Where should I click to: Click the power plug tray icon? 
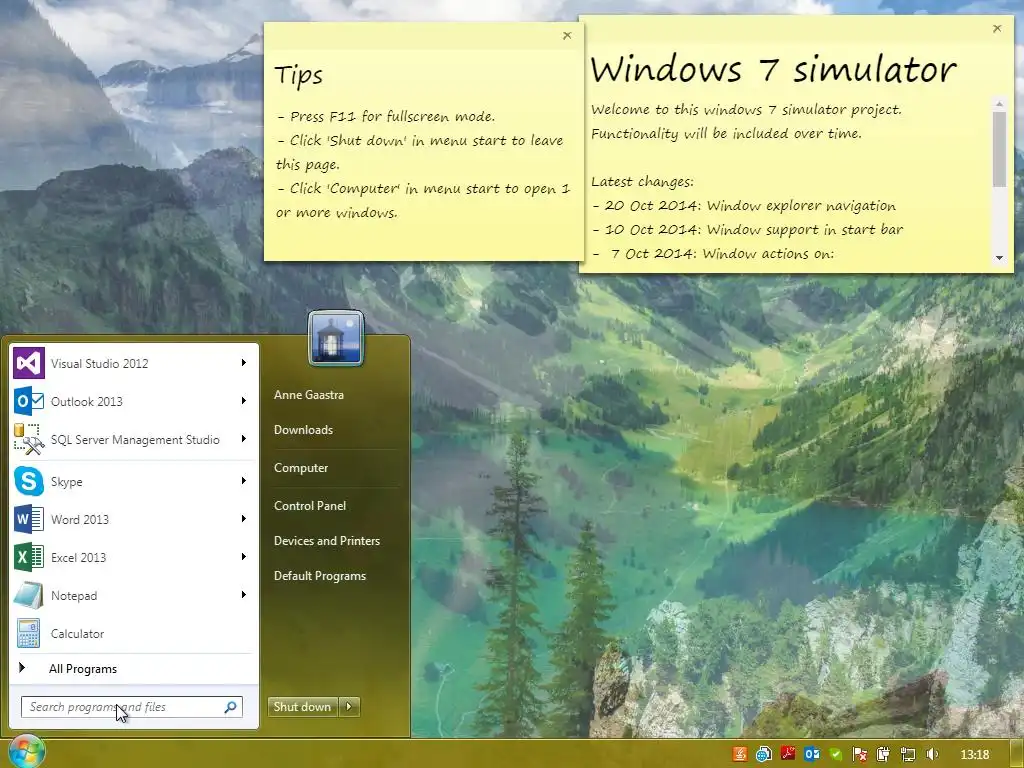[884, 754]
